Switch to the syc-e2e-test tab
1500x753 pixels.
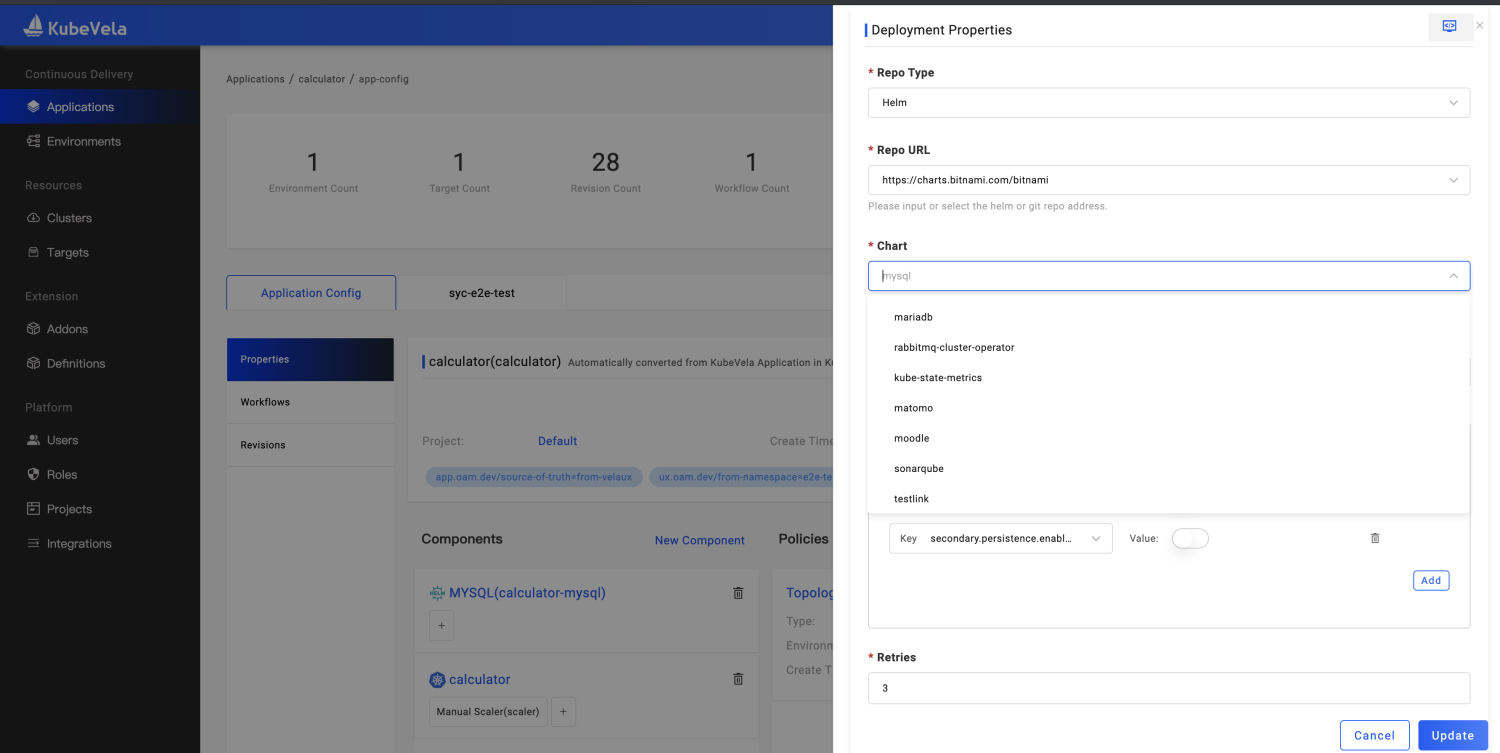pyautogui.click(x=481, y=293)
